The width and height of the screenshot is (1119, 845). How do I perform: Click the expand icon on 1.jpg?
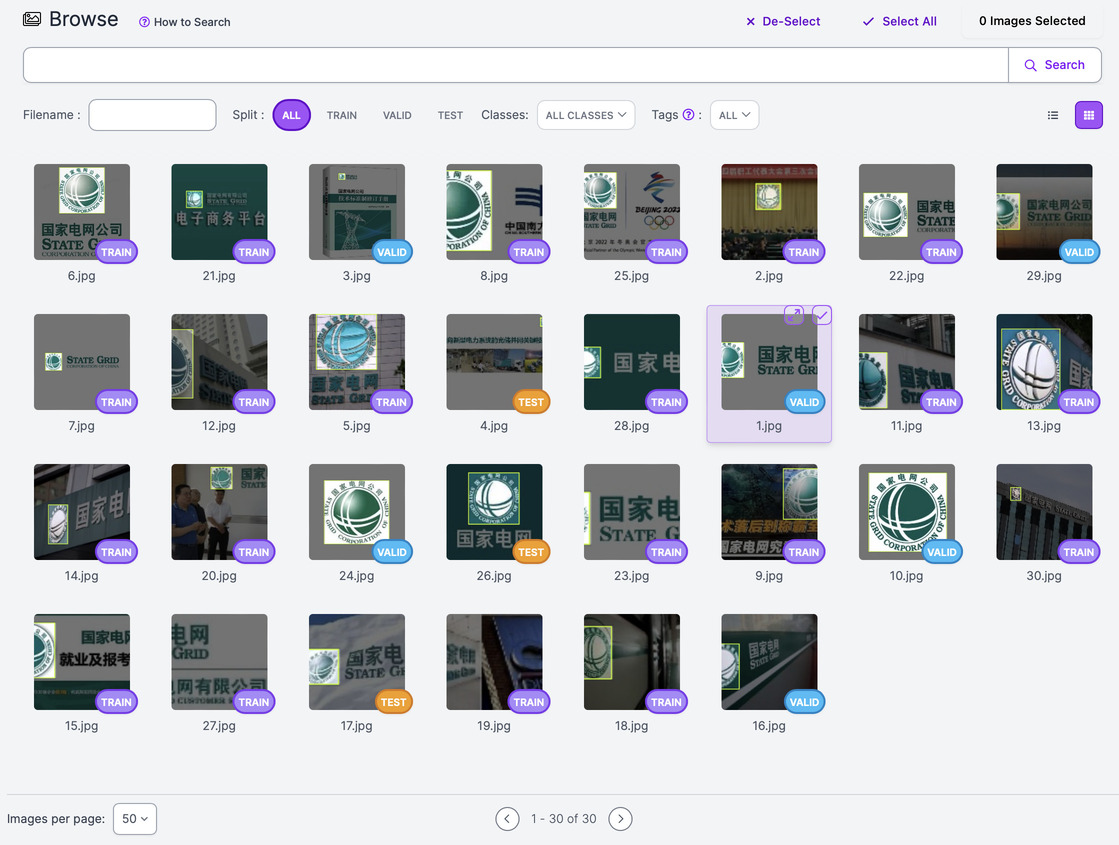pos(793,315)
